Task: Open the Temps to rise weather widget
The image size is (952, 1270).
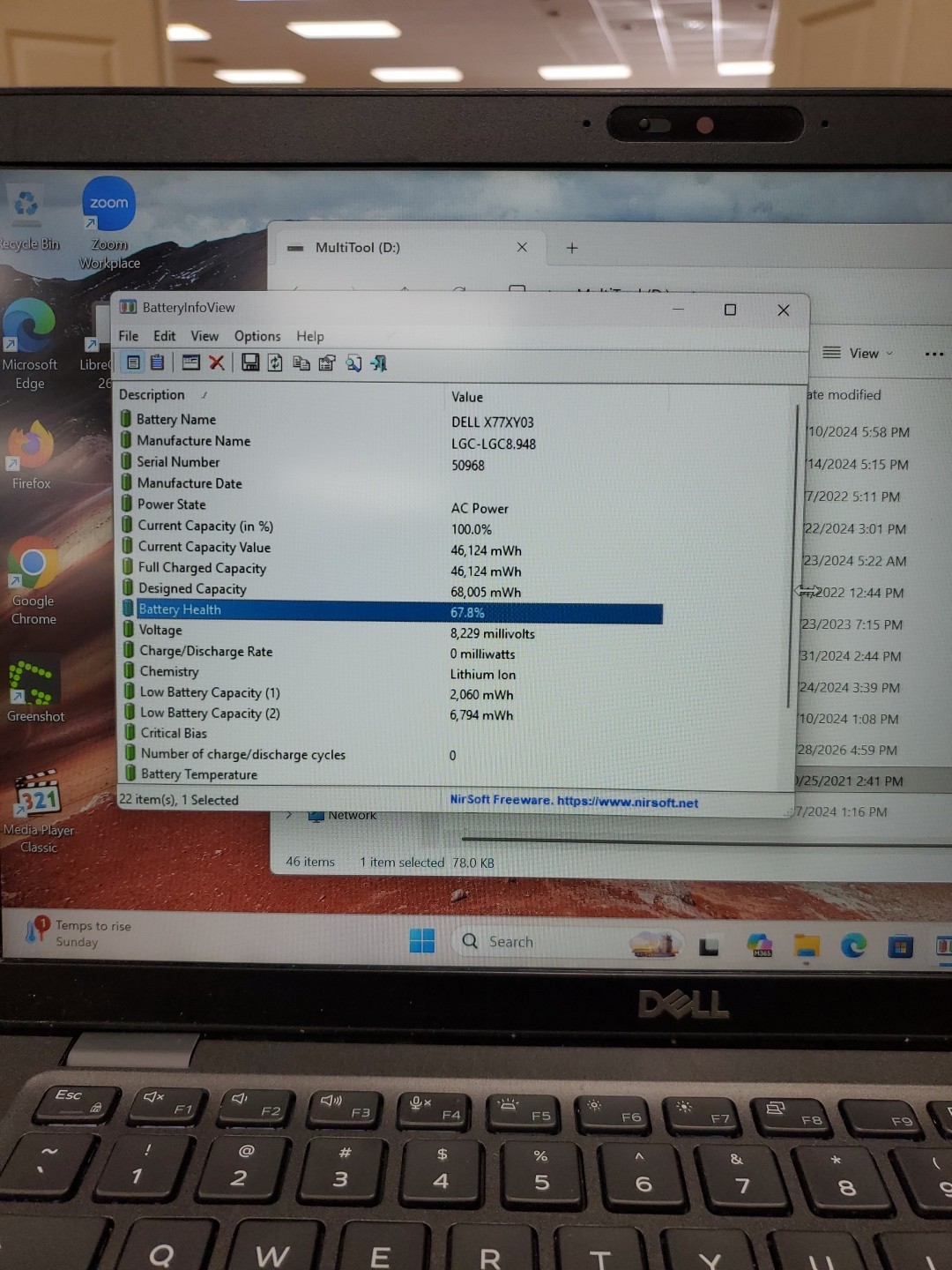Action: click(79, 933)
